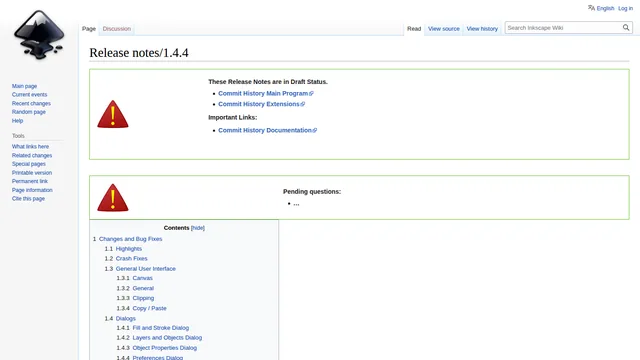
Task: Click the red warning icon in the Draft Status box
Action: click(x=113, y=114)
